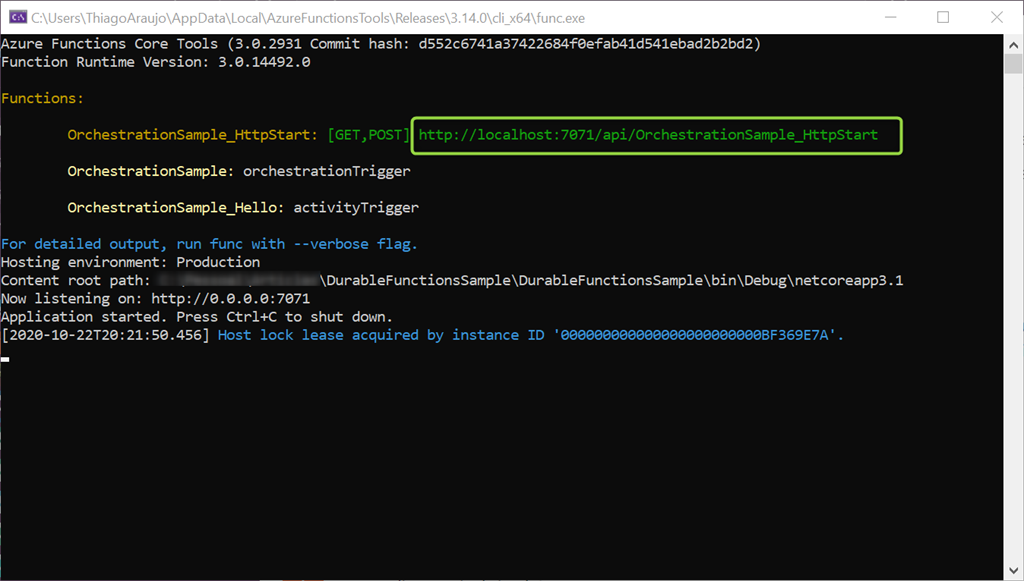
Task: Select the [GET,POST] methods text
Action: (x=369, y=134)
